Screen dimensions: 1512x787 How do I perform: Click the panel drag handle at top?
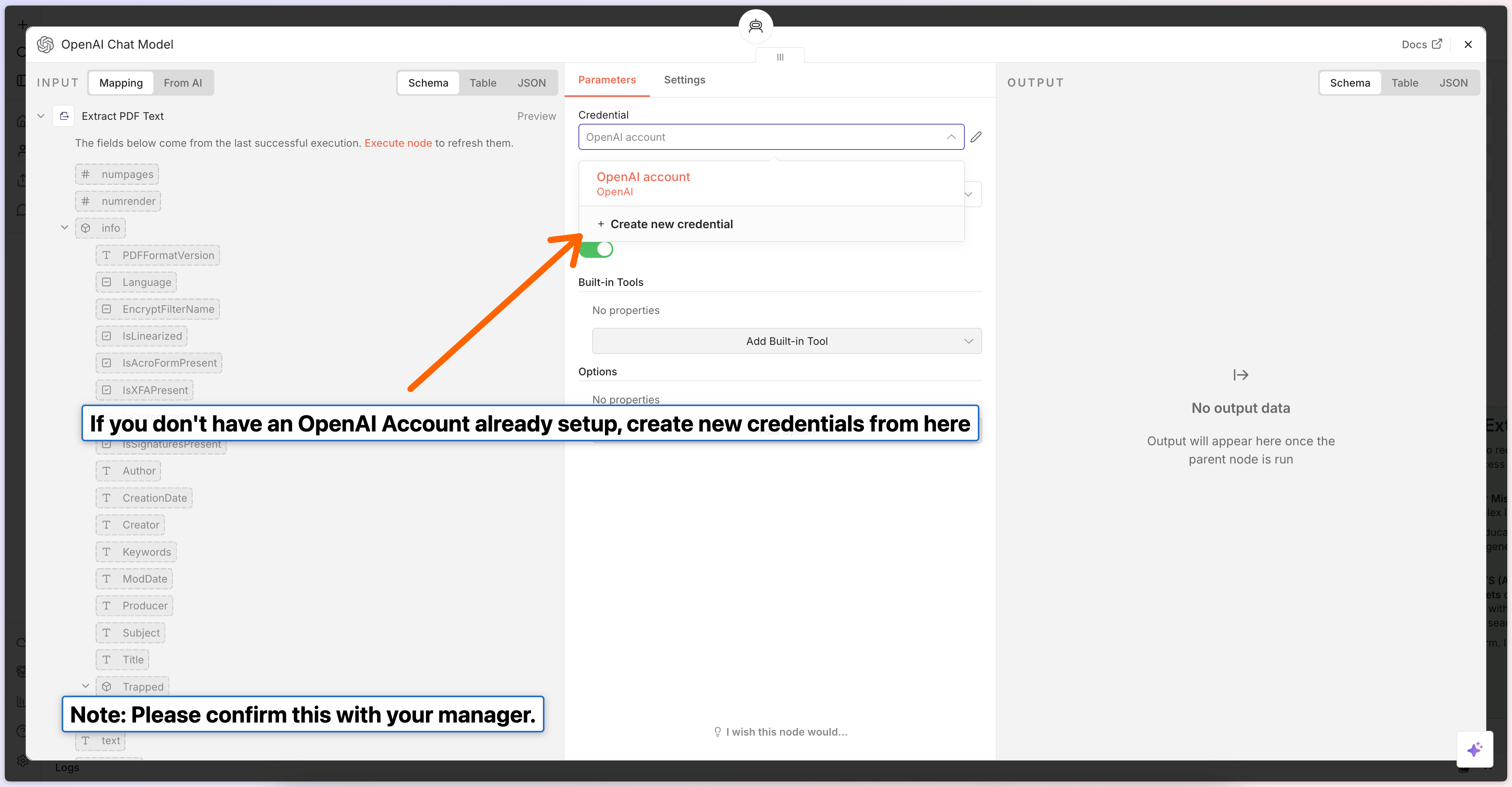coord(780,57)
